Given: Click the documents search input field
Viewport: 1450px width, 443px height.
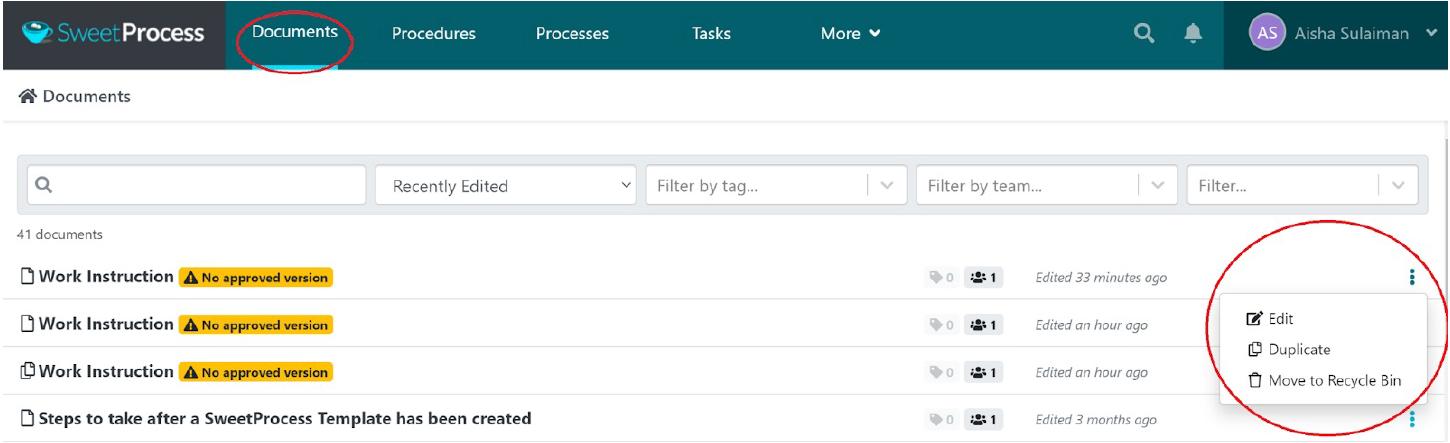Looking at the screenshot, I should click(x=196, y=186).
